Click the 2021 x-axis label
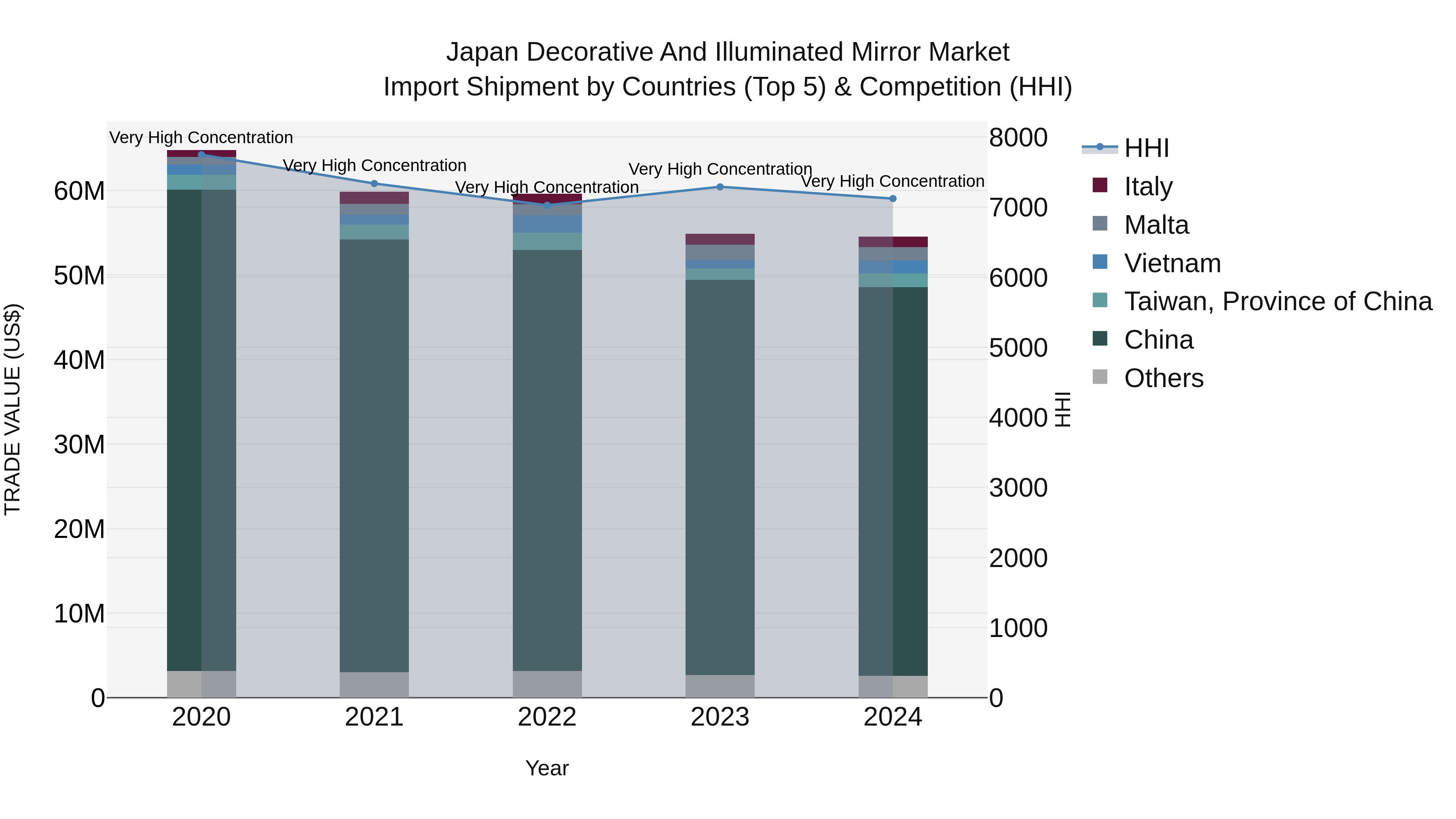The width and height of the screenshot is (1456, 819). point(374,717)
